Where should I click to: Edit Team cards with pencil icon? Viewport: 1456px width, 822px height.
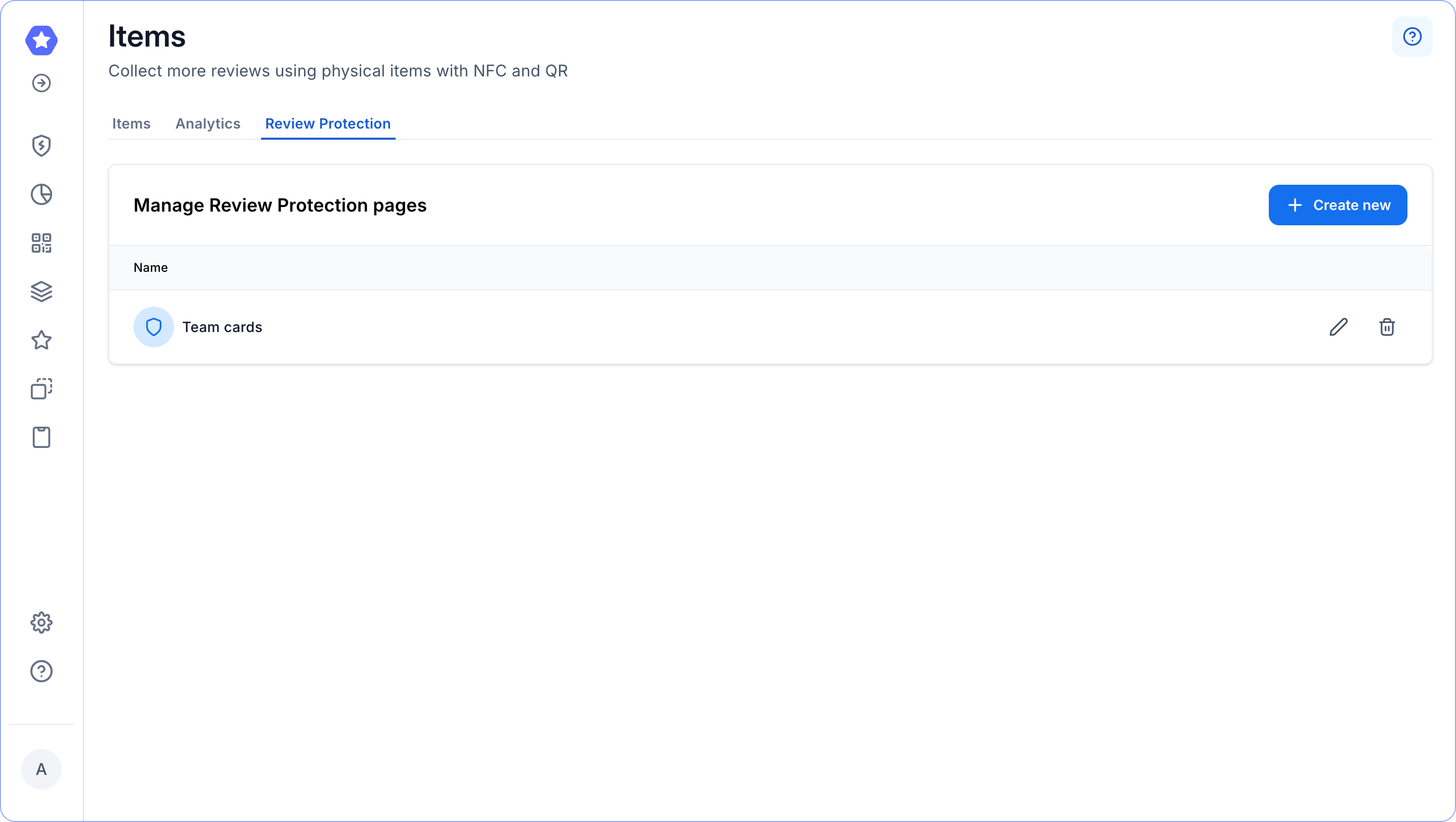click(x=1339, y=327)
